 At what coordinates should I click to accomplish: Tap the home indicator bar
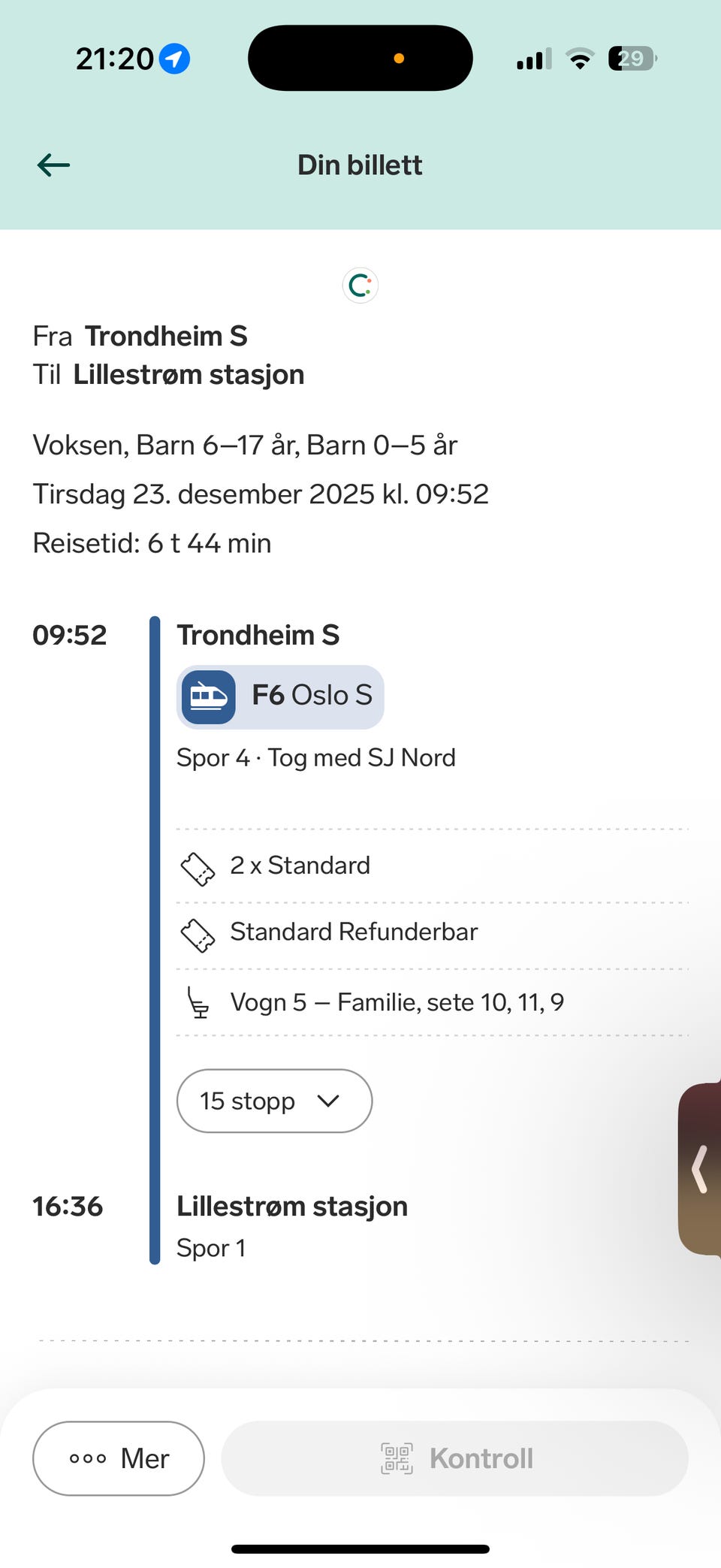[x=360, y=1548]
